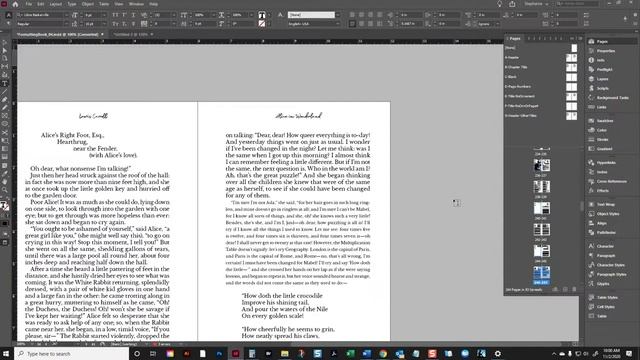Click the text fill color swatch in control bar
Image resolution: width=640 pixels, height=360 pixels.
coord(262,15)
